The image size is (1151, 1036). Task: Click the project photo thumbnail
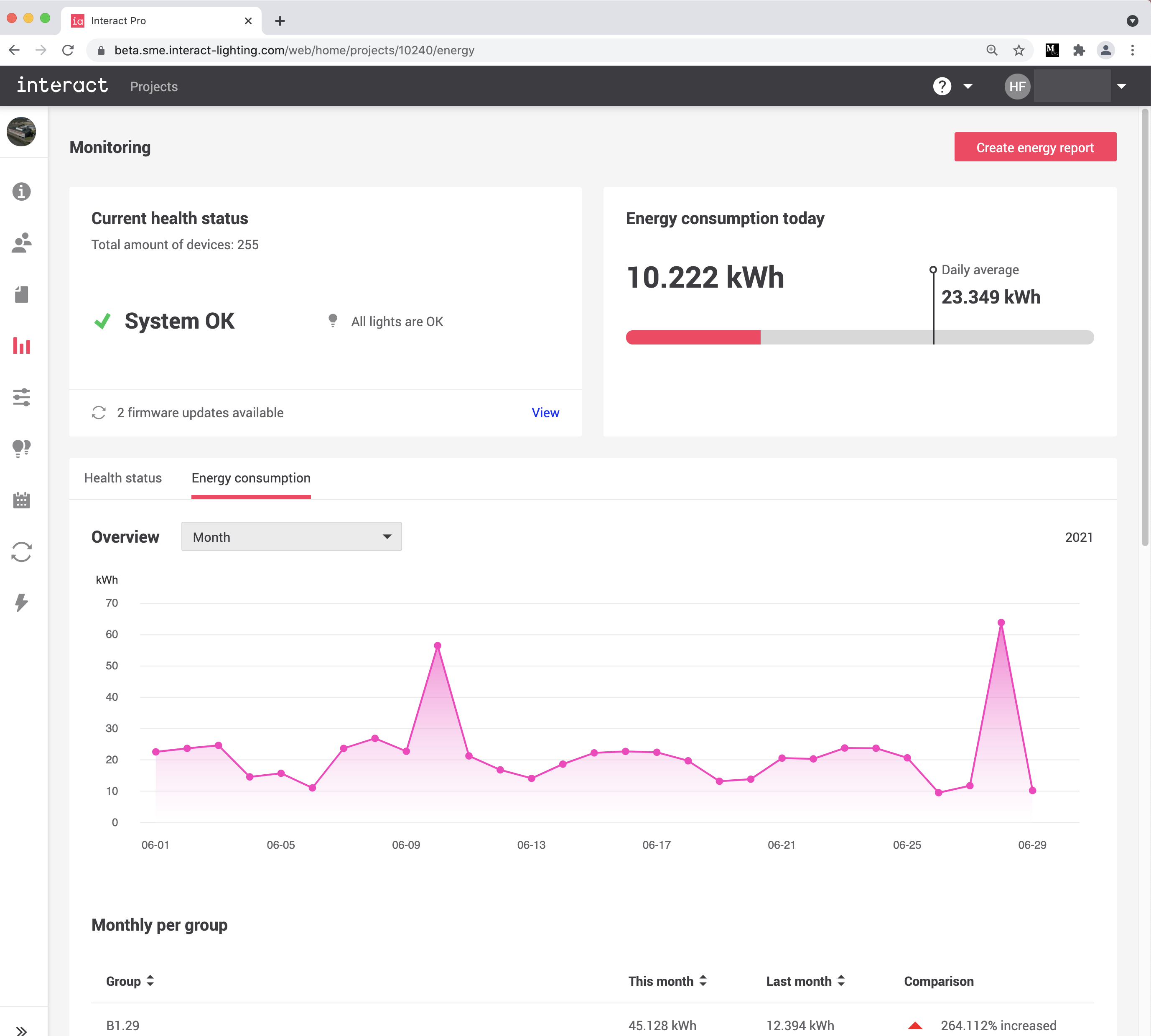pyautogui.click(x=22, y=132)
